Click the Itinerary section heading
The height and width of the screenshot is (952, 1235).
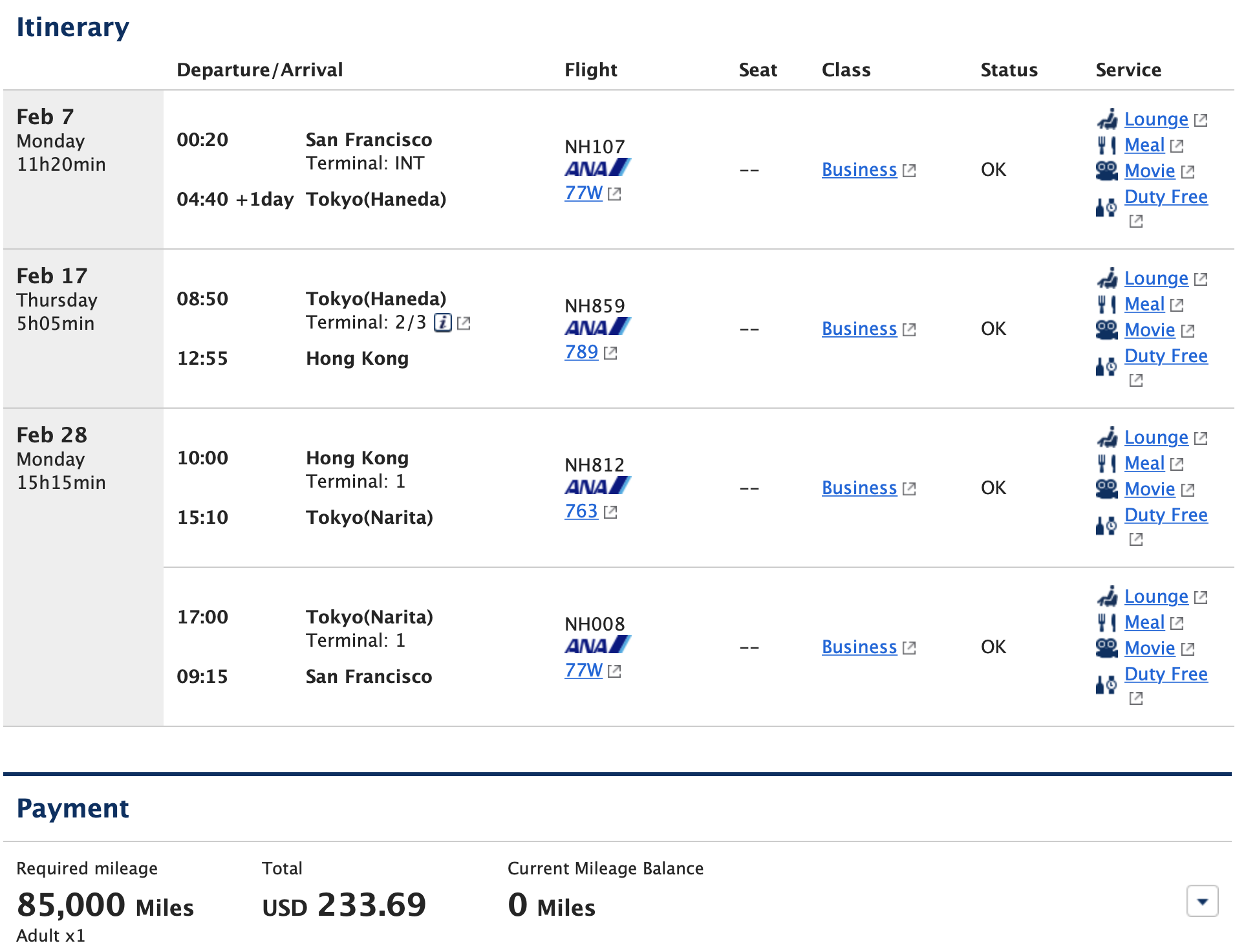(72, 27)
